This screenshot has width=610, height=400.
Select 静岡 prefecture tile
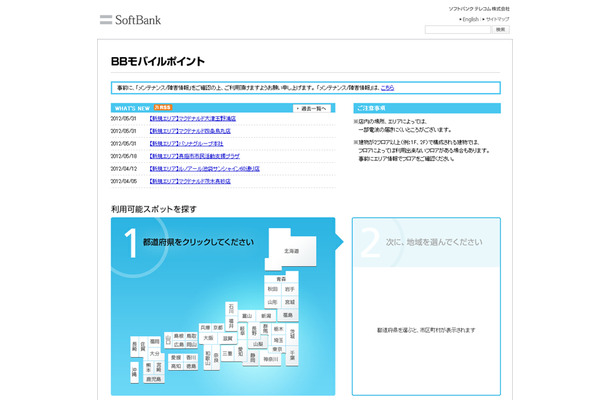[253, 358]
